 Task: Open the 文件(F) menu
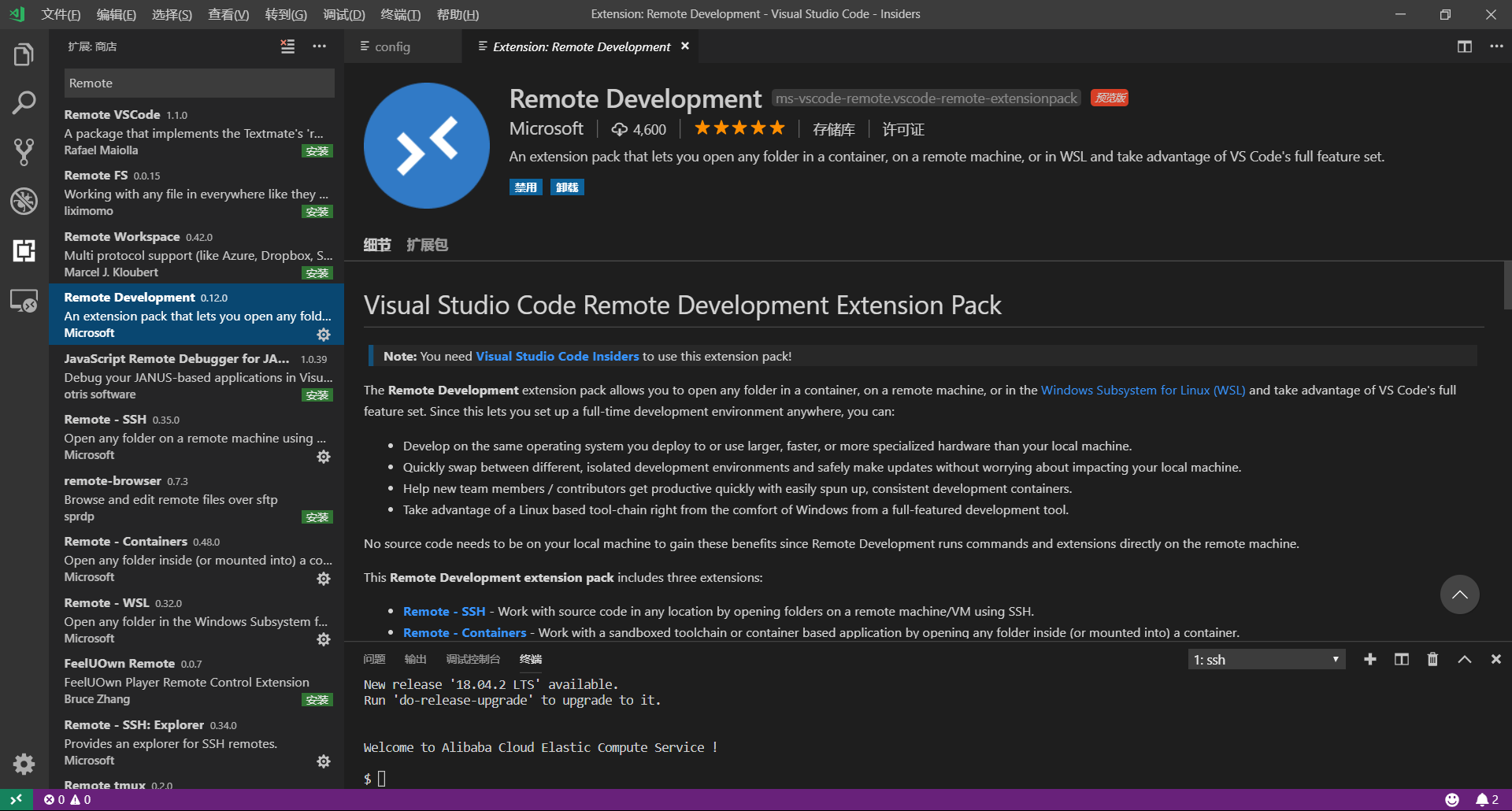click(x=61, y=14)
